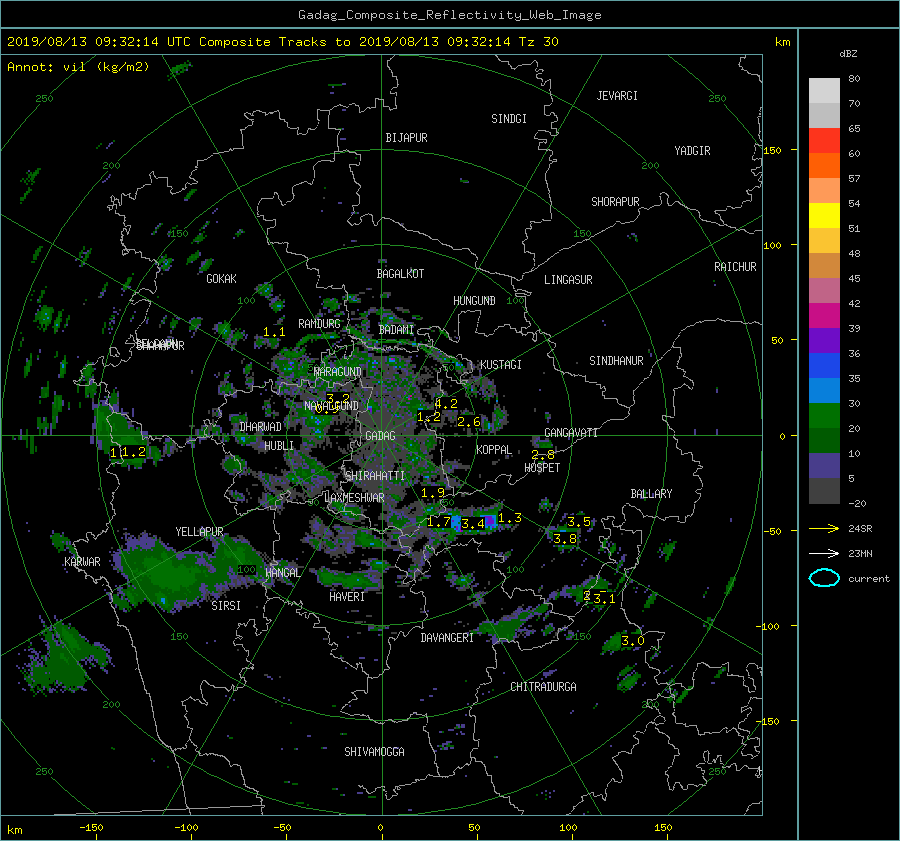Click the 3.5 VIL storm annotation
Screen dimensions: 900x841
[579, 522]
